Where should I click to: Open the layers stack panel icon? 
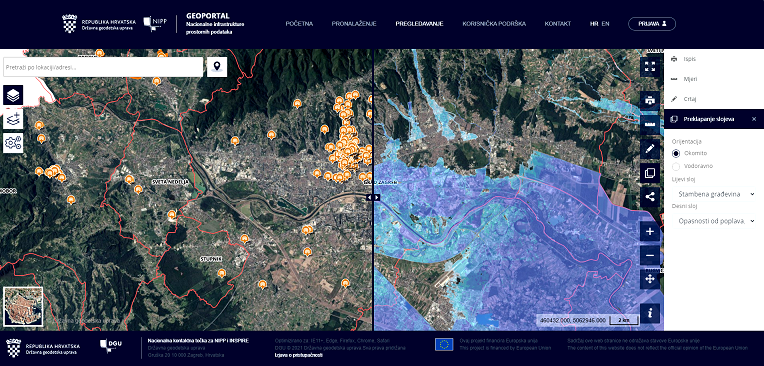pyautogui.click(x=13, y=95)
